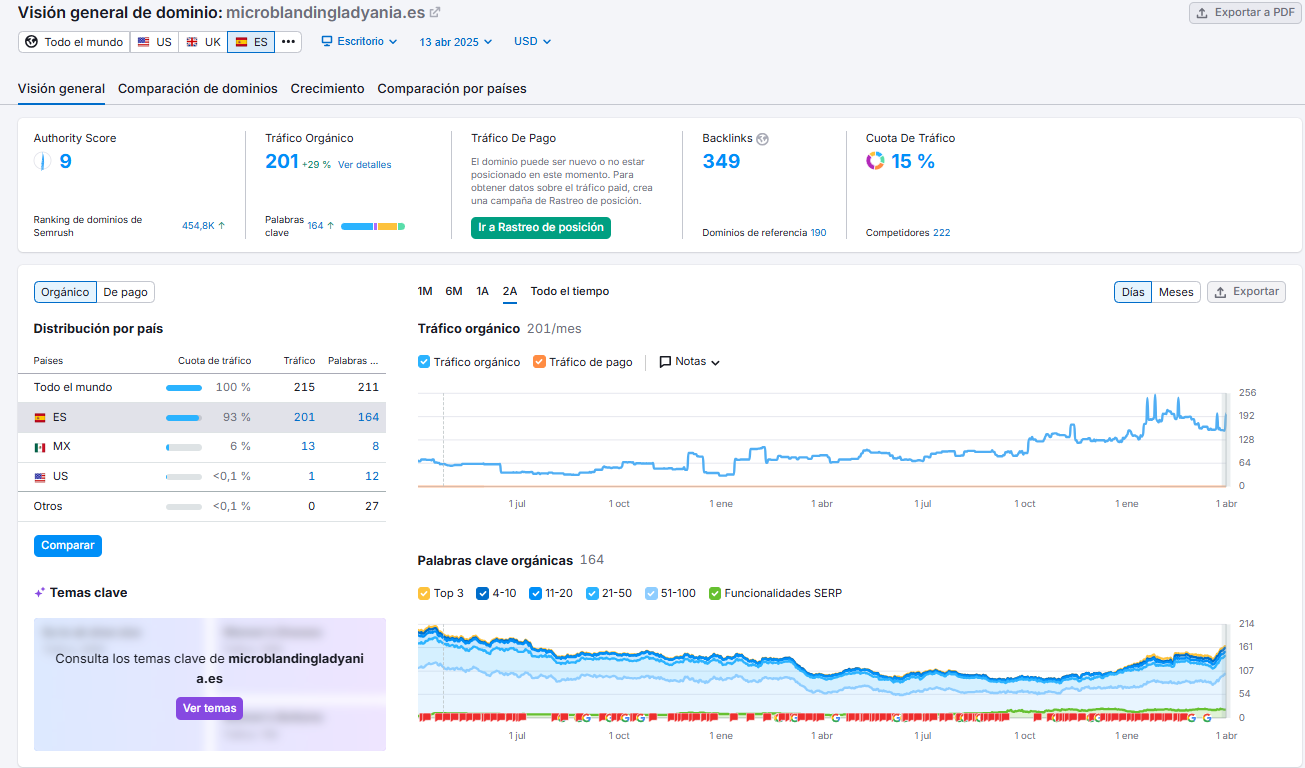
Task: Open the Crecimiento tab
Action: [x=327, y=89]
